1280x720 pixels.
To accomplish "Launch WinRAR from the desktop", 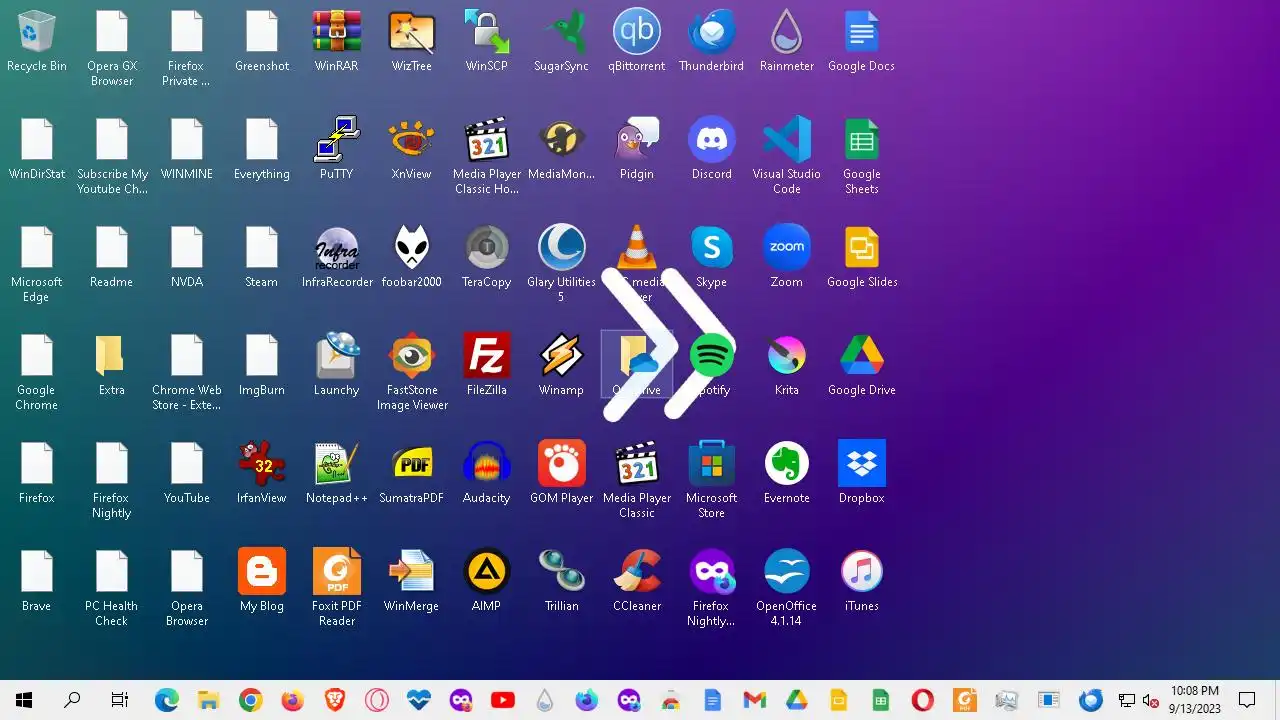I will pos(336,41).
